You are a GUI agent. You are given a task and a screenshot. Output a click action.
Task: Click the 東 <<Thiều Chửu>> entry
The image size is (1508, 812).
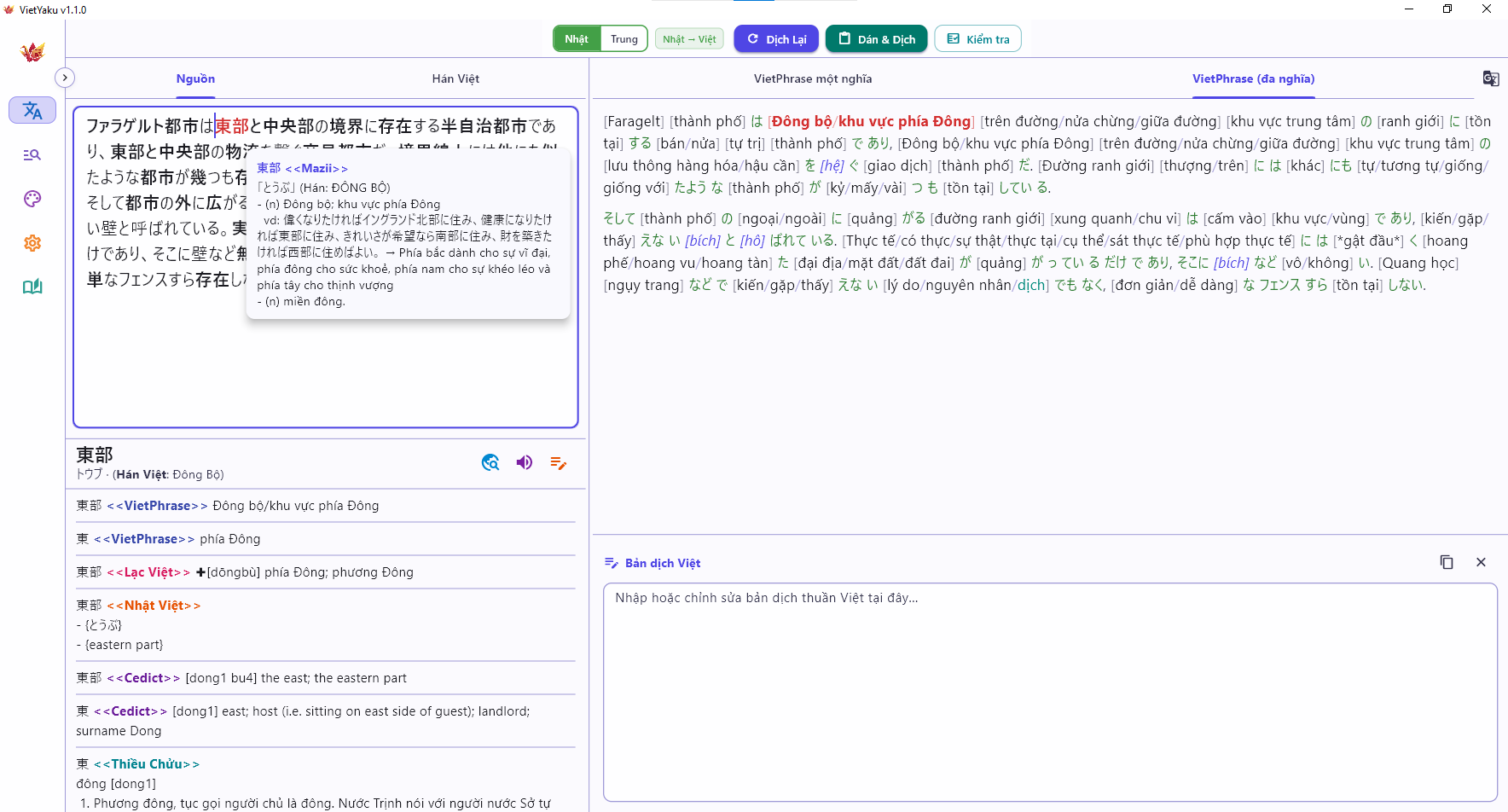coord(325,783)
